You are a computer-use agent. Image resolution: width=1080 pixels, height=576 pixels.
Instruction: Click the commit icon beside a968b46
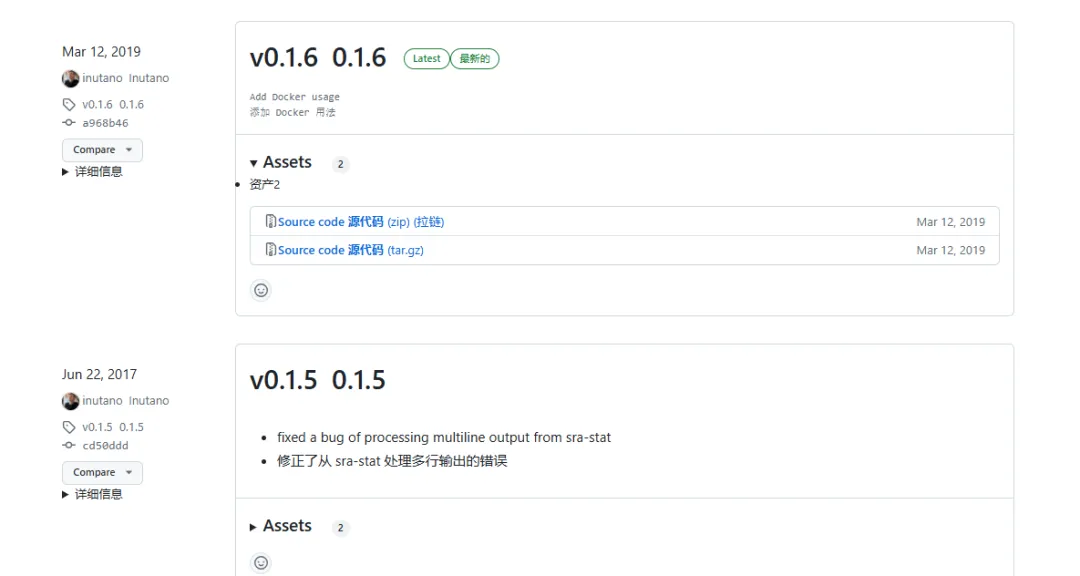(69, 123)
